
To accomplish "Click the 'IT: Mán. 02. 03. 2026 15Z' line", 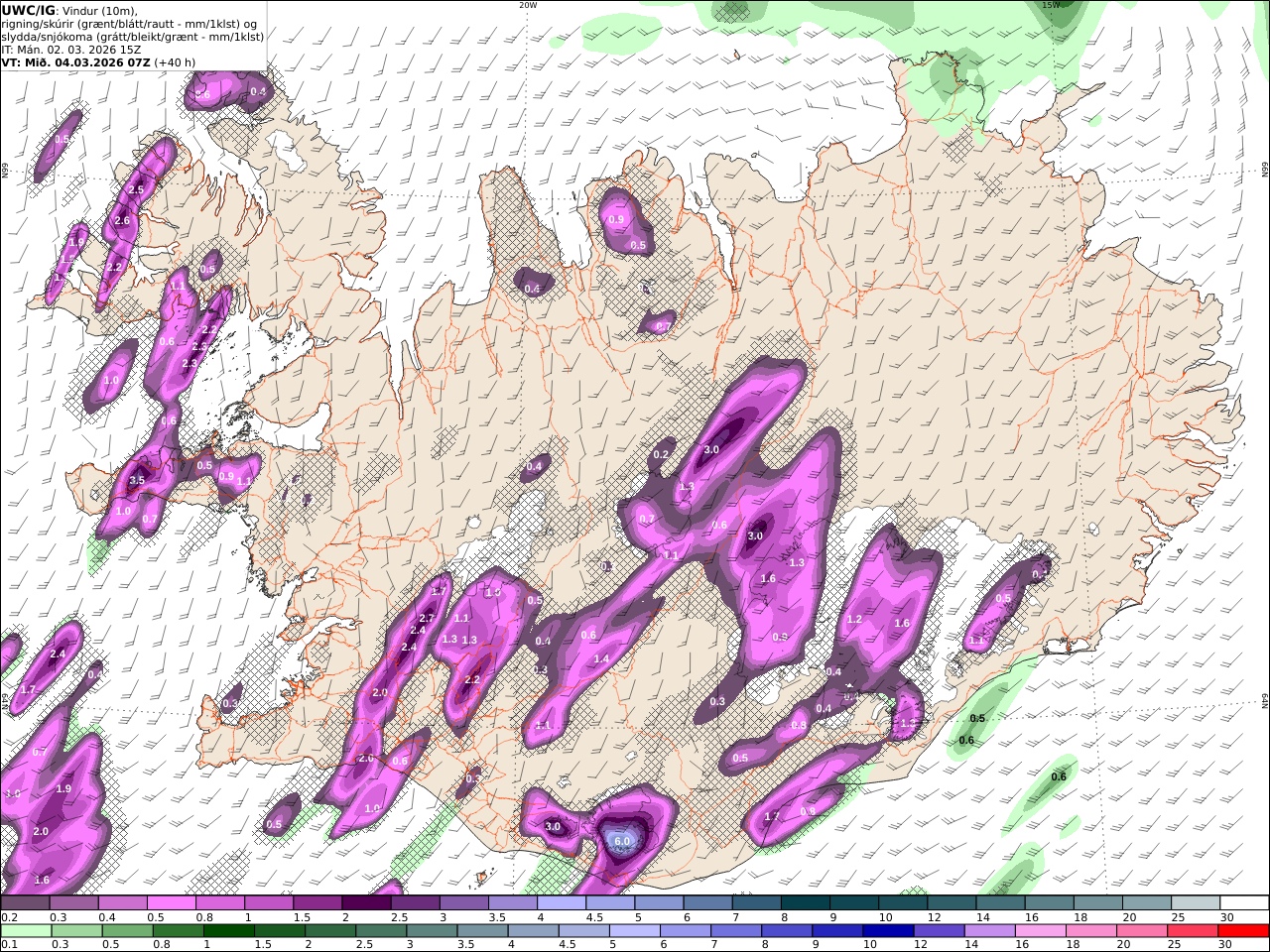I will coord(71,50).
